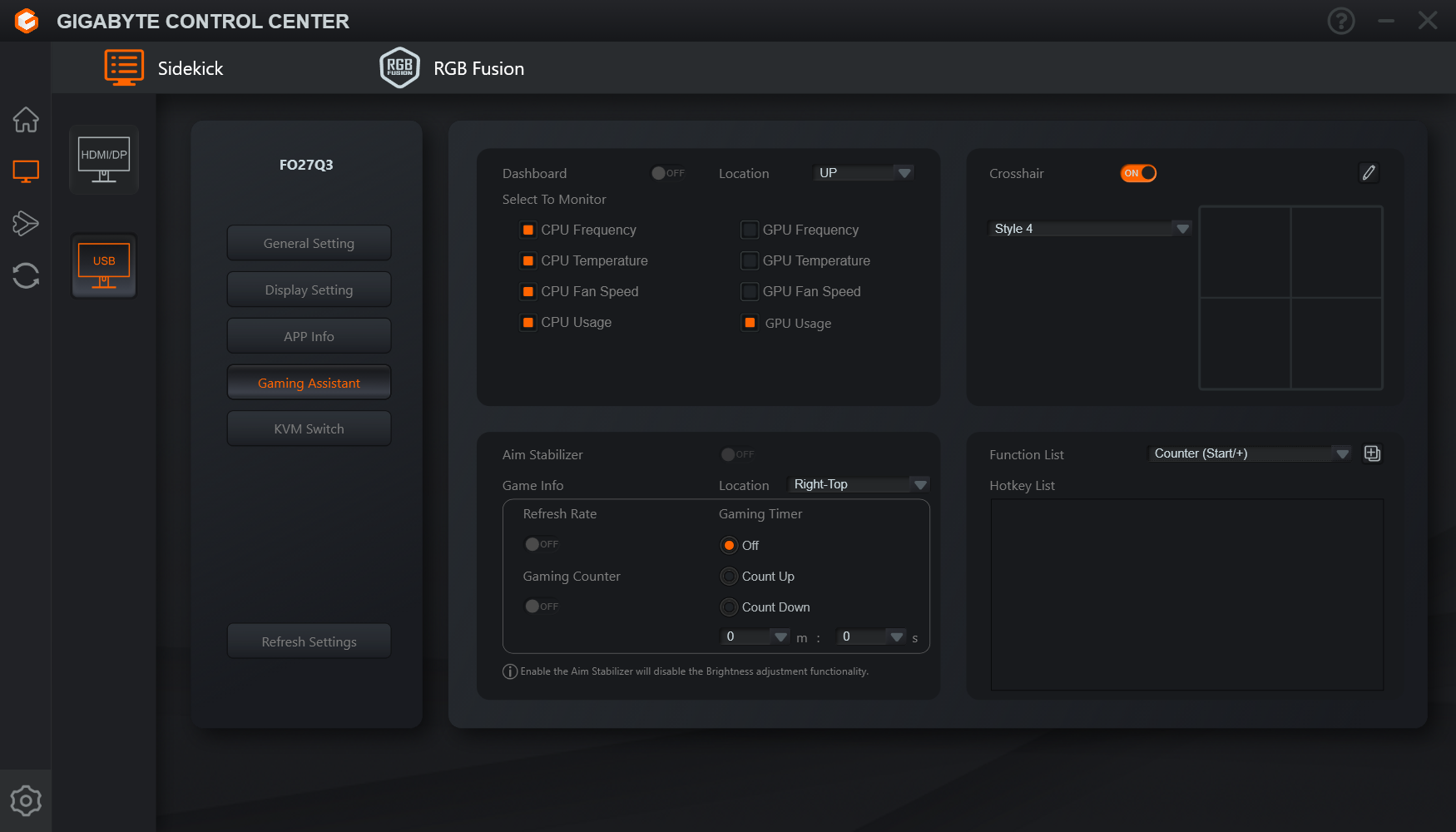The width and height of the screenshot is (1456, 832).
Task: Select Count Down radio button
Action: point(729,607)
